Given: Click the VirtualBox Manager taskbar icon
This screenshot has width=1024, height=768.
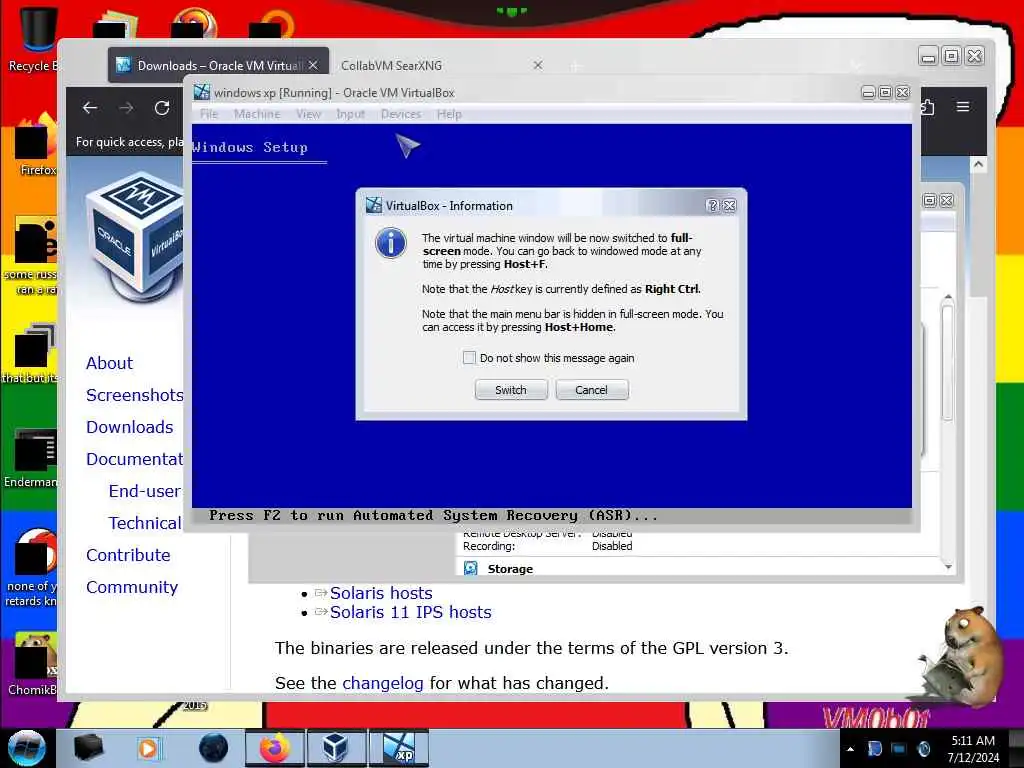Looking at the screenshot, I should tap(336, 748).
